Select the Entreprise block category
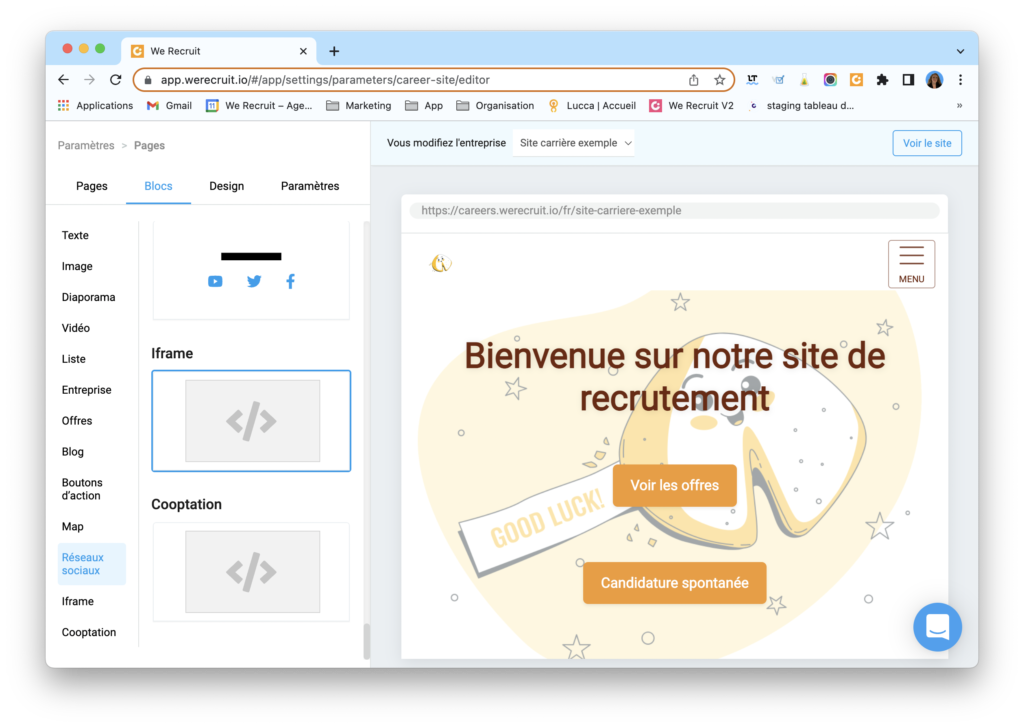The height and width of the screenshot is (728, 1024). coord(86,390)
